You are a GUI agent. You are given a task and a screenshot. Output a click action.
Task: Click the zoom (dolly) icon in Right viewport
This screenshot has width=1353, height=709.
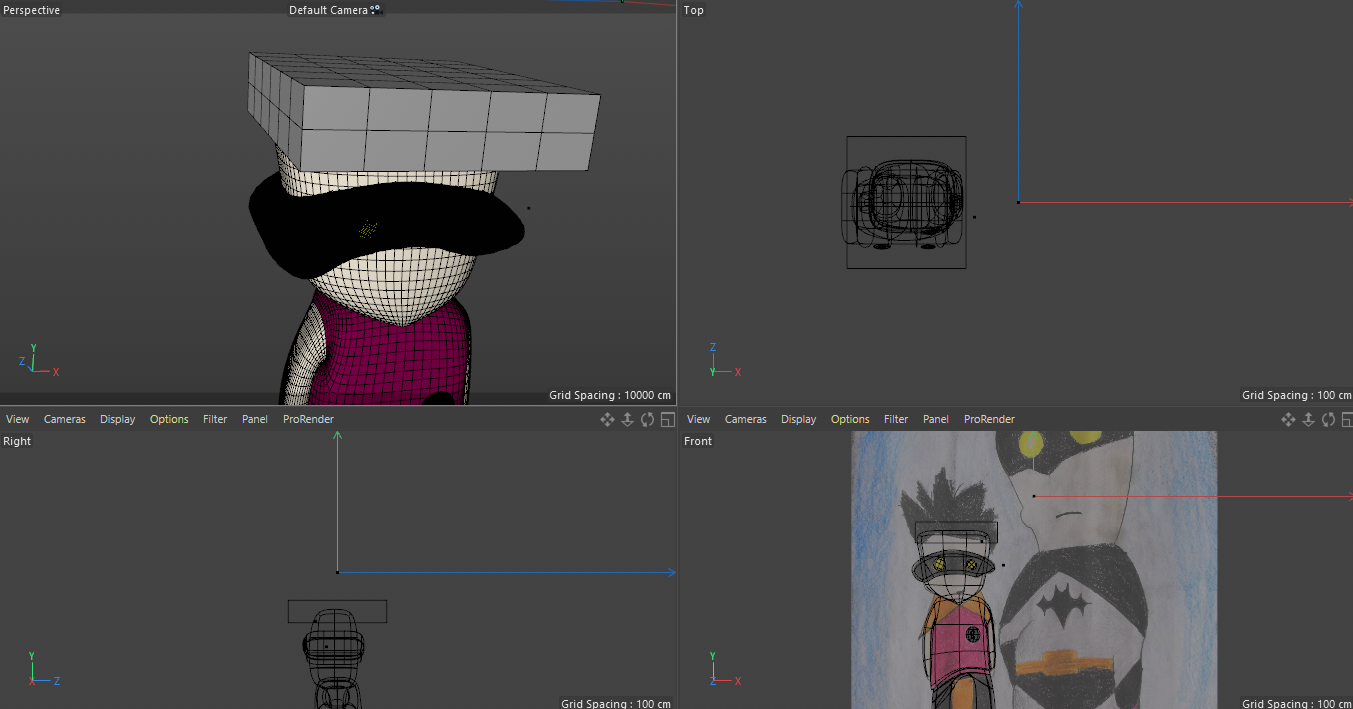(628, 420)
